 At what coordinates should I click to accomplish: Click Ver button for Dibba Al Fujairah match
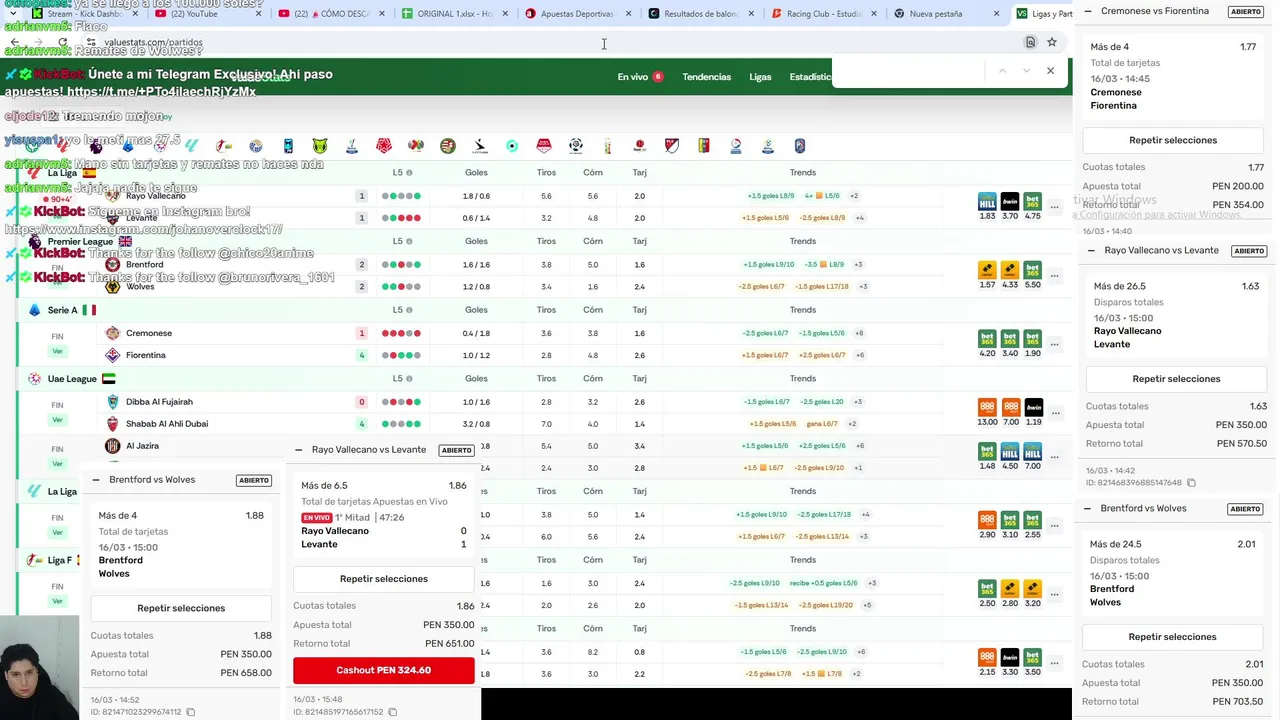click(x=57, y=420)
